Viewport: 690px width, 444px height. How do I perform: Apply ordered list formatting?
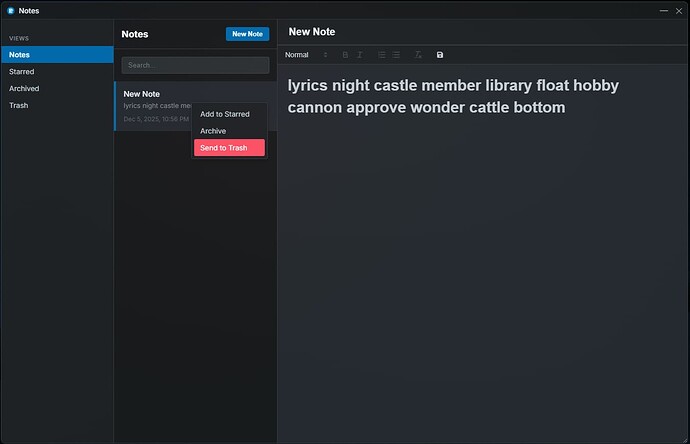tap(382, 55)
